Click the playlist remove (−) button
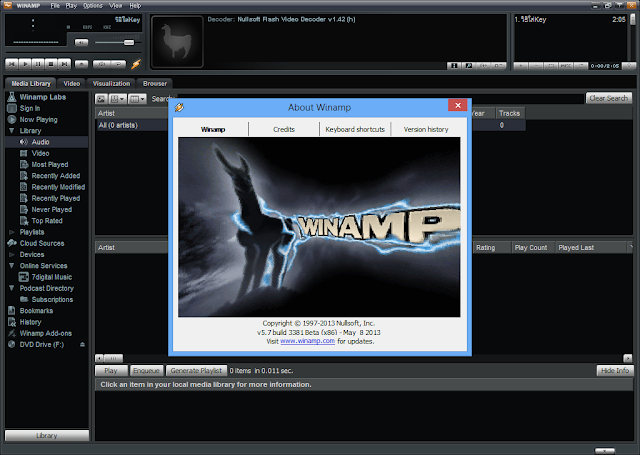640x455 pixels. (x=536, y=66)
